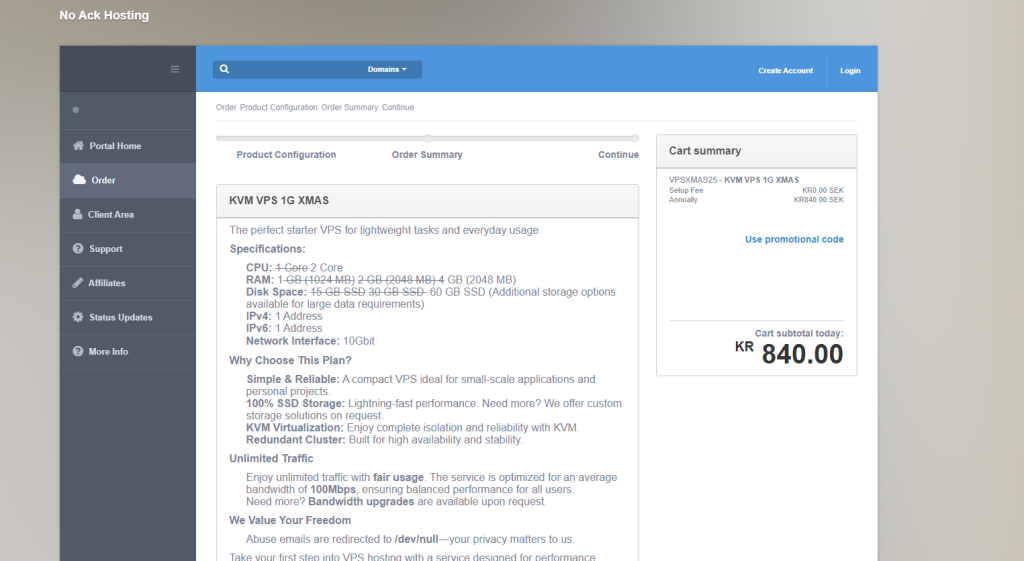
Task: Click the Client Area user icon
Action: pyautogui.click(x=78, y=214)
